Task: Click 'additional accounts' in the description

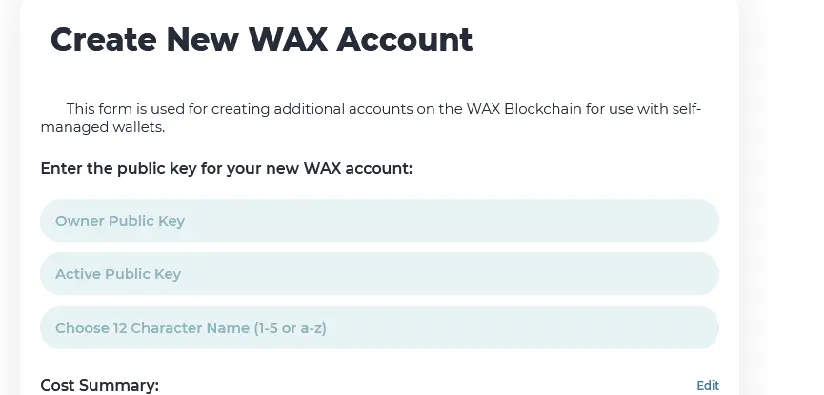Action: tap(343, 109)
